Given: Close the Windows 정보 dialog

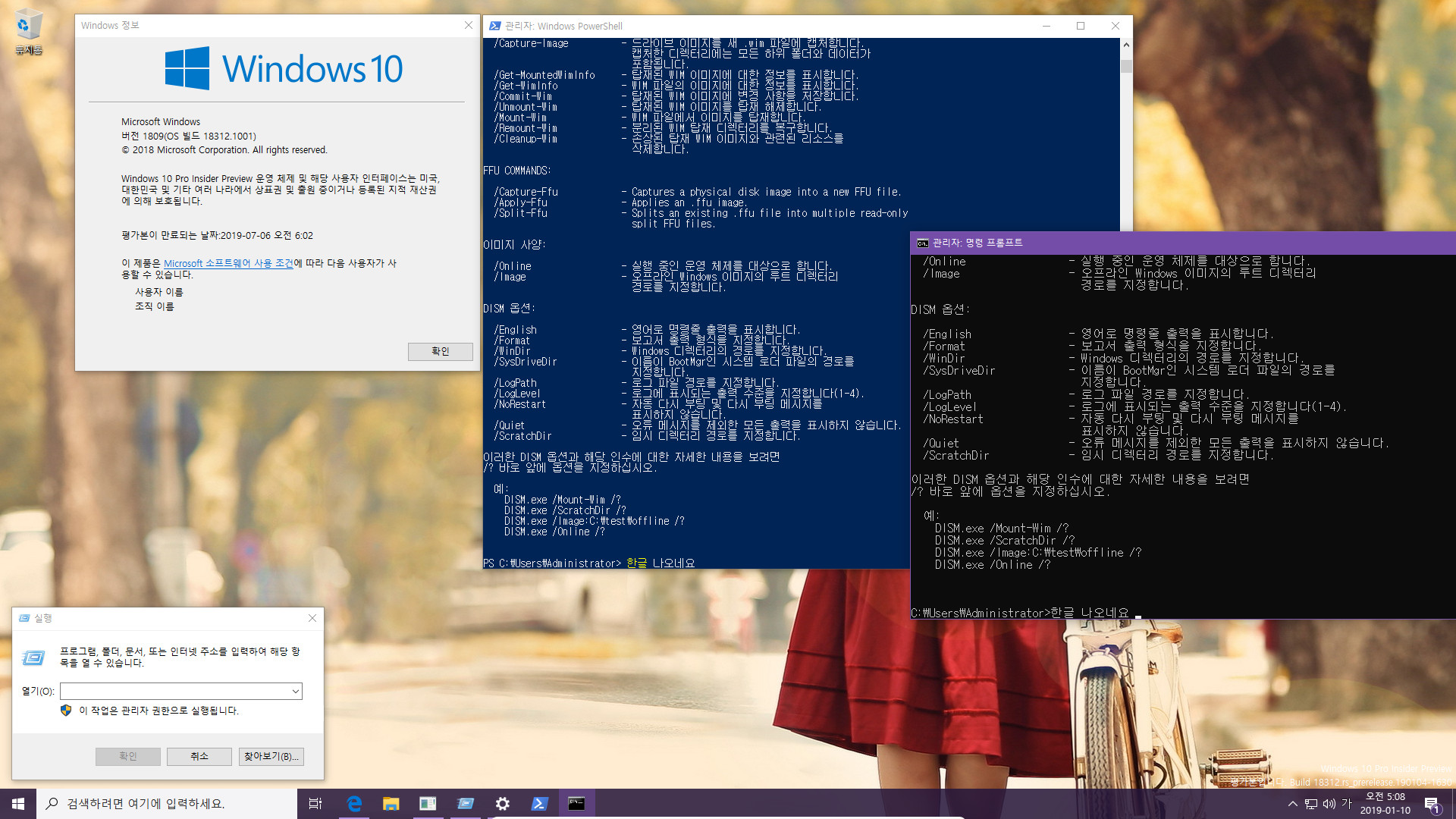Looking at the screenshot, I should pos(469,25).
